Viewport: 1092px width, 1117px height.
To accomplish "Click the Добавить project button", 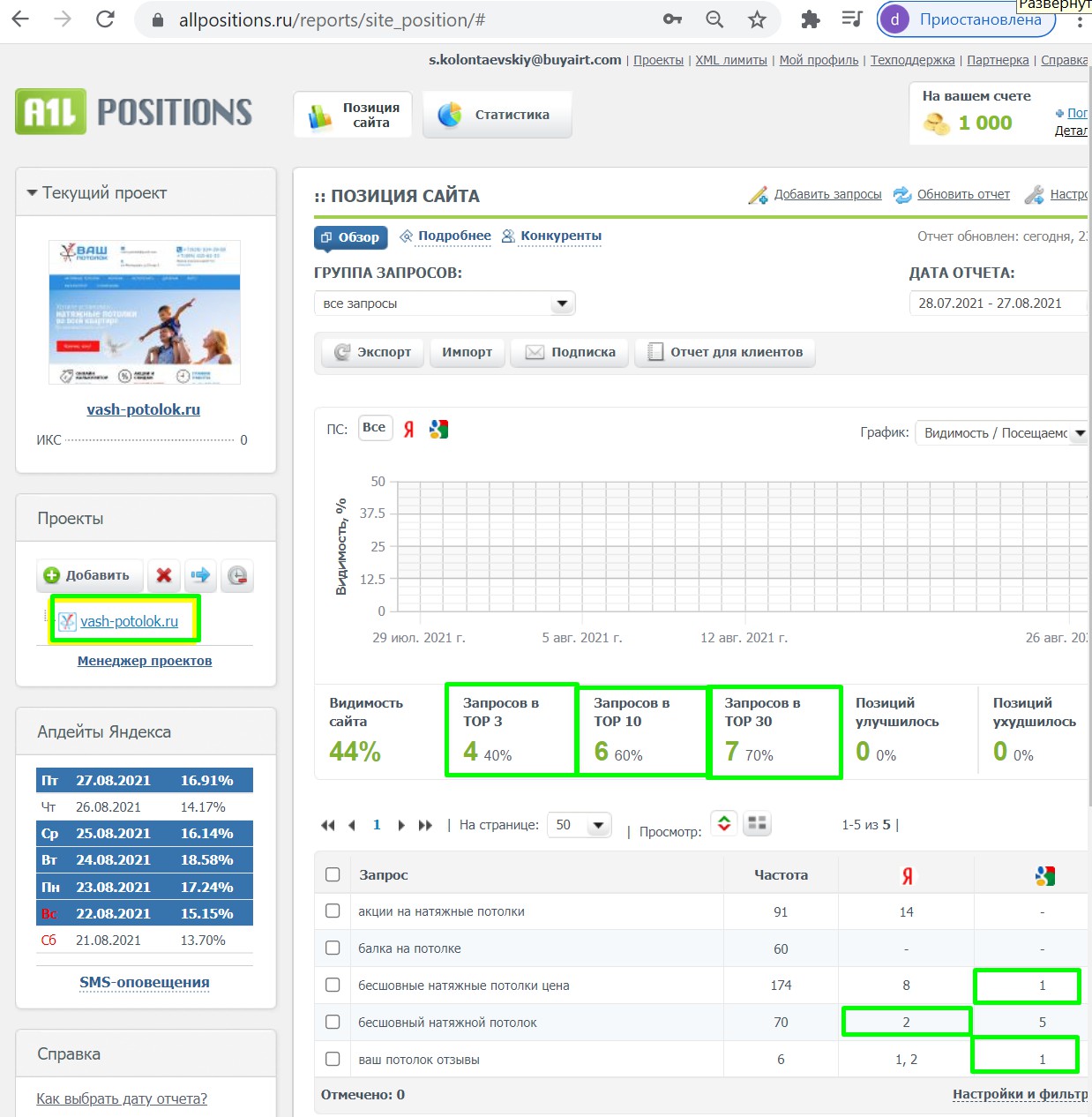I will (x=88, y=575).
